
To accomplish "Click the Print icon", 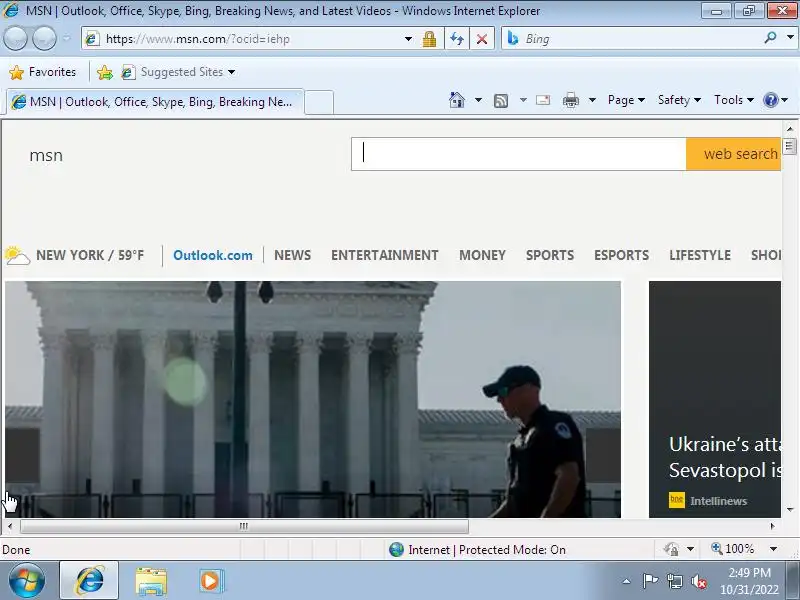I will tap(571, 100).
